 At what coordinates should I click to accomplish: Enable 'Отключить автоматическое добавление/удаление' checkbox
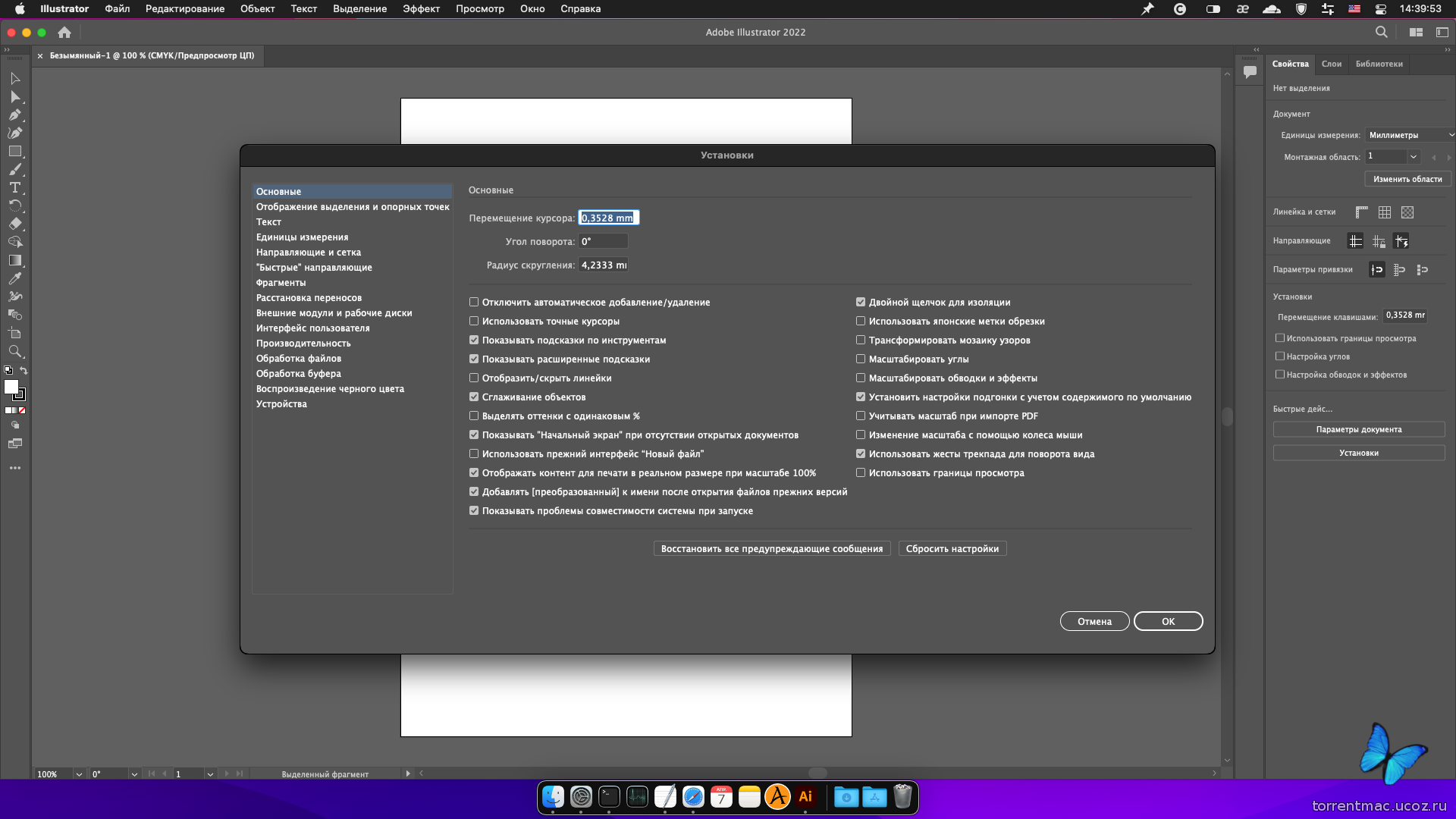click(x=474, y=302)
